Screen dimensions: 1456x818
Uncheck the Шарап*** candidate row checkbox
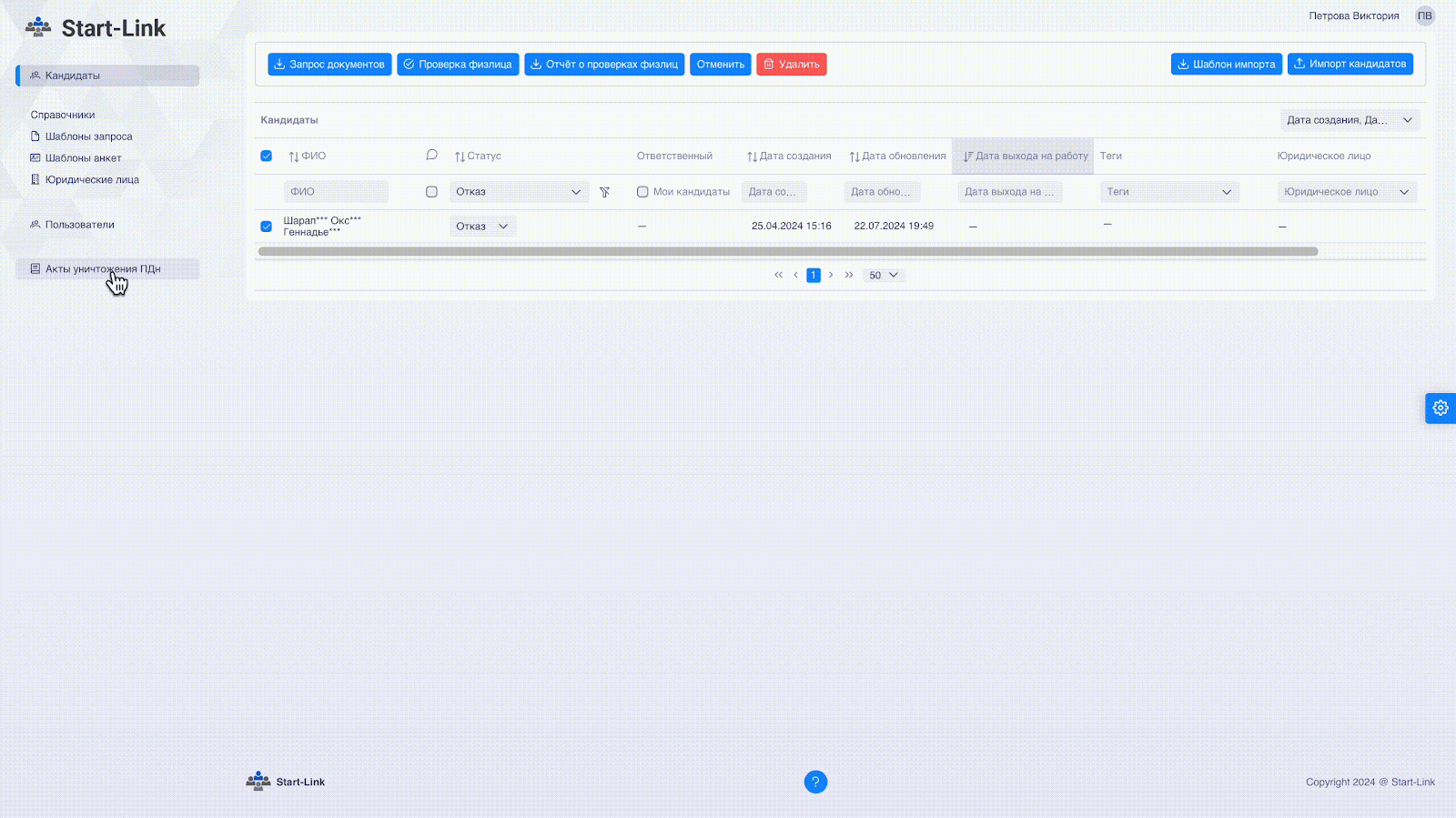point(267,227)
